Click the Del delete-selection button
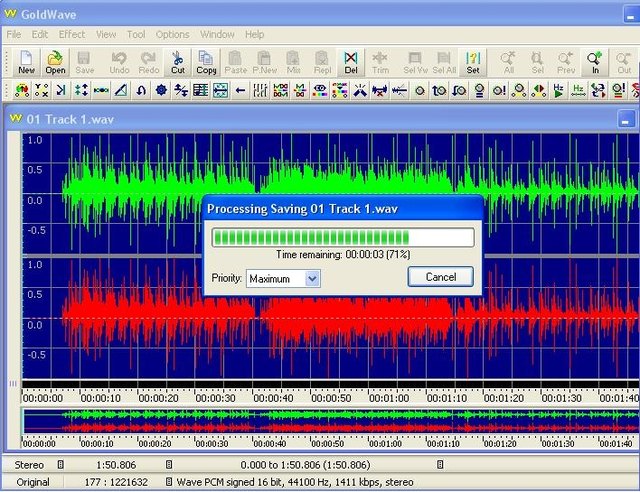Image resolution: width=640 pixels, height=492 pixels. coord(351,62)
